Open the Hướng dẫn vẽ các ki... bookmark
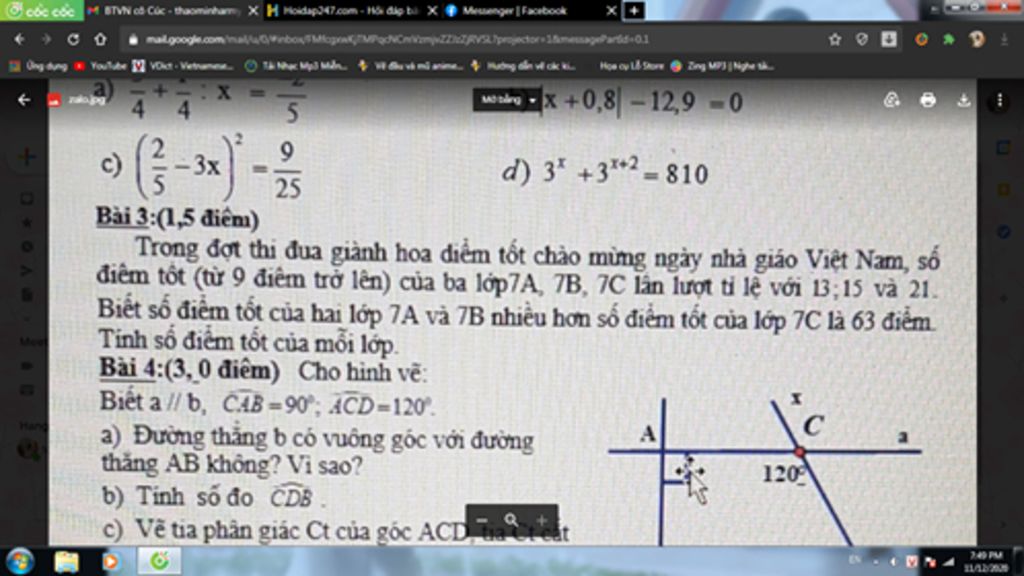The height and width of the screenshot is (576, 1024). click(x=523, y=66)
